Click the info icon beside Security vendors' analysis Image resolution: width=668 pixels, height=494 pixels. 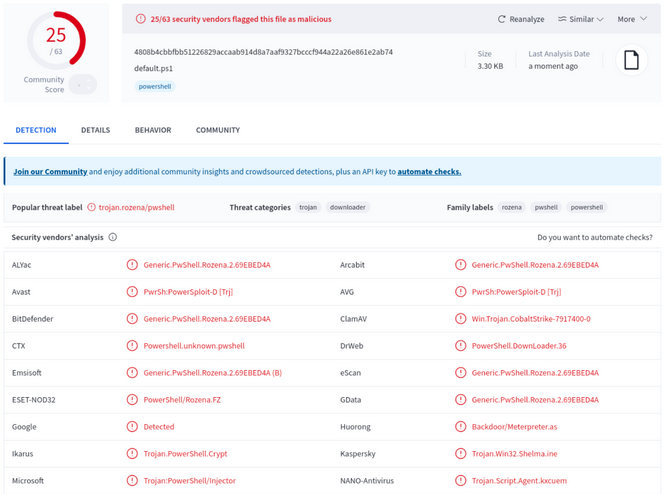pyautogui.click(x=112, y=237)
